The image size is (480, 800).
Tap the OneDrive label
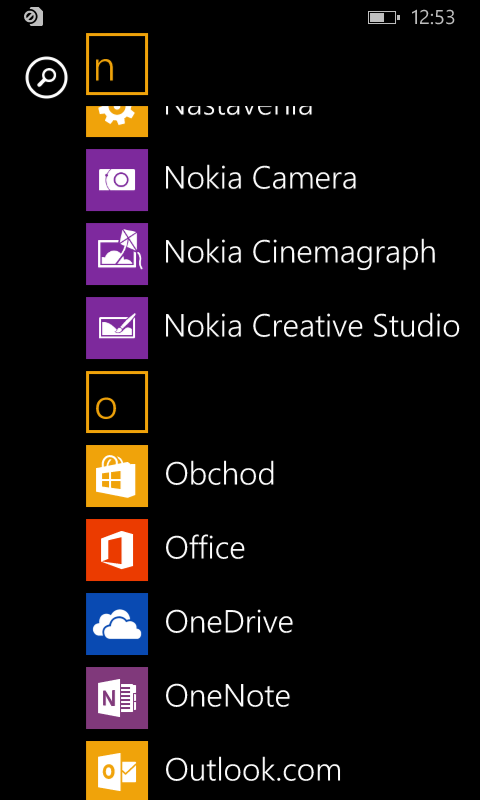click(229, 621)
